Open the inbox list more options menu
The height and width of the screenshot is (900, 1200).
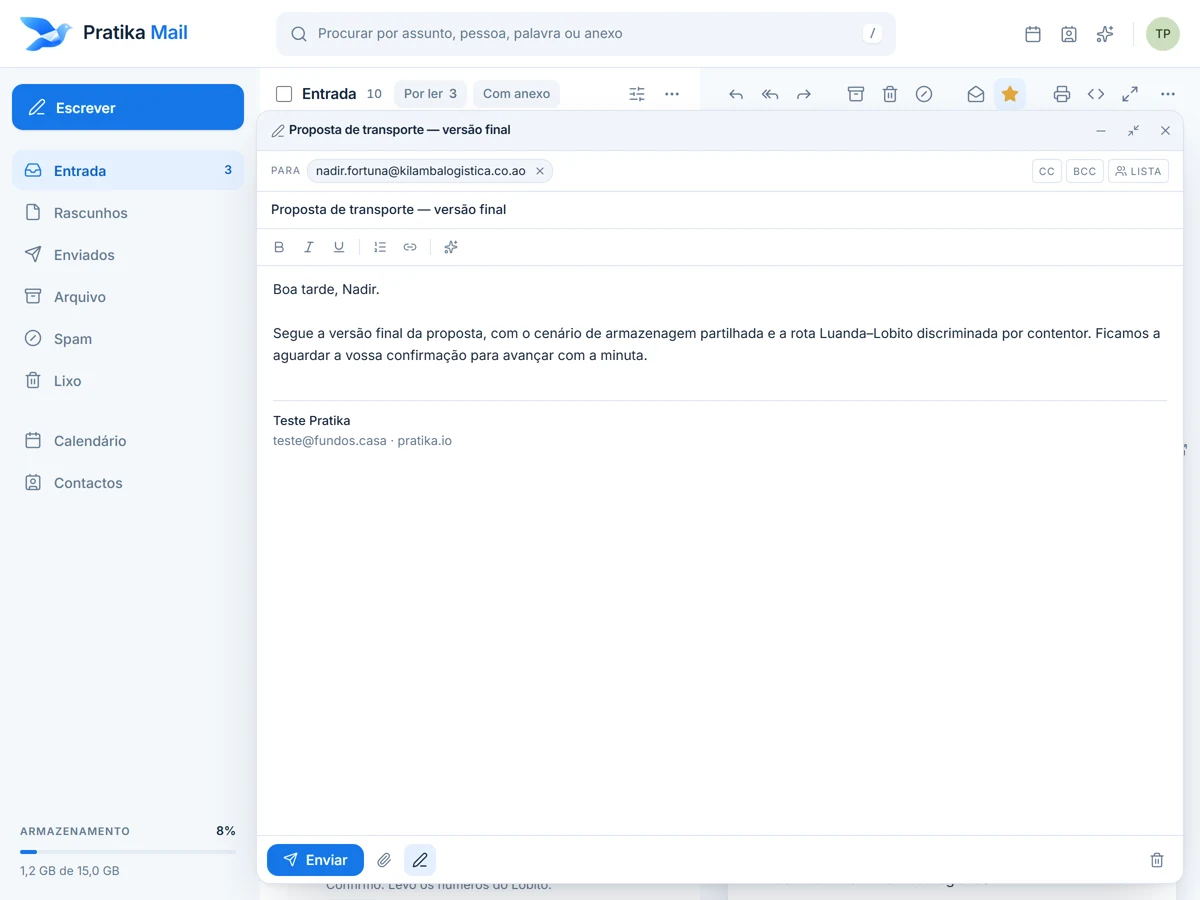pyautogui.click(x=672, y=94)
